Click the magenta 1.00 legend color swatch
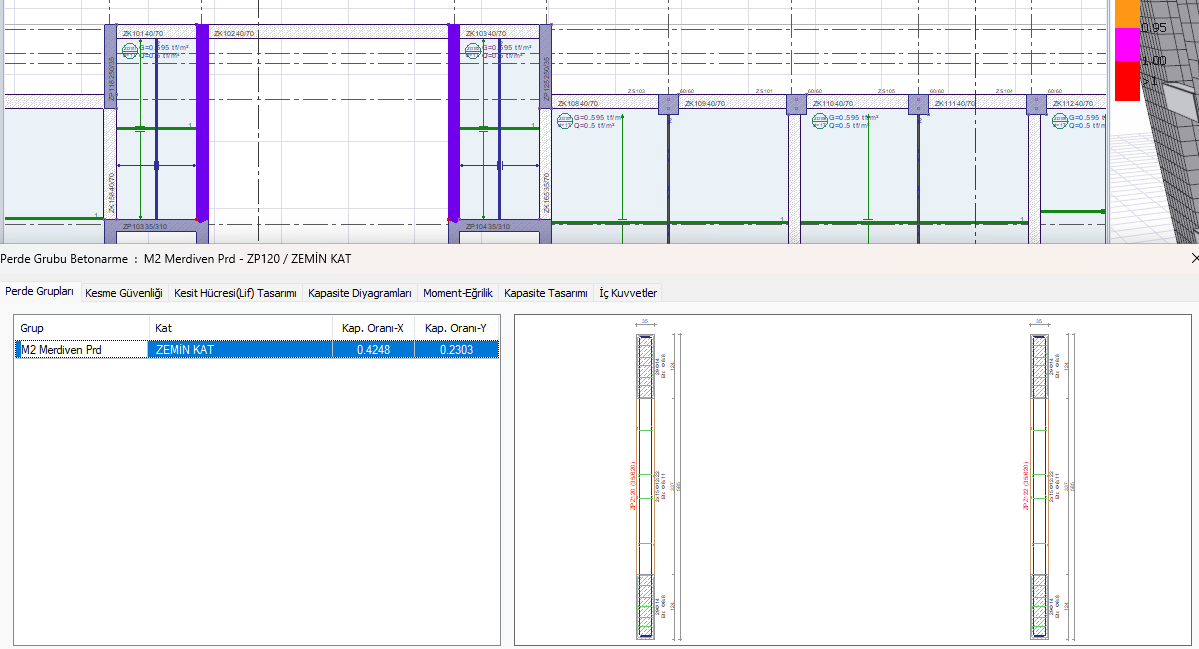 (x=1127, y=45)
